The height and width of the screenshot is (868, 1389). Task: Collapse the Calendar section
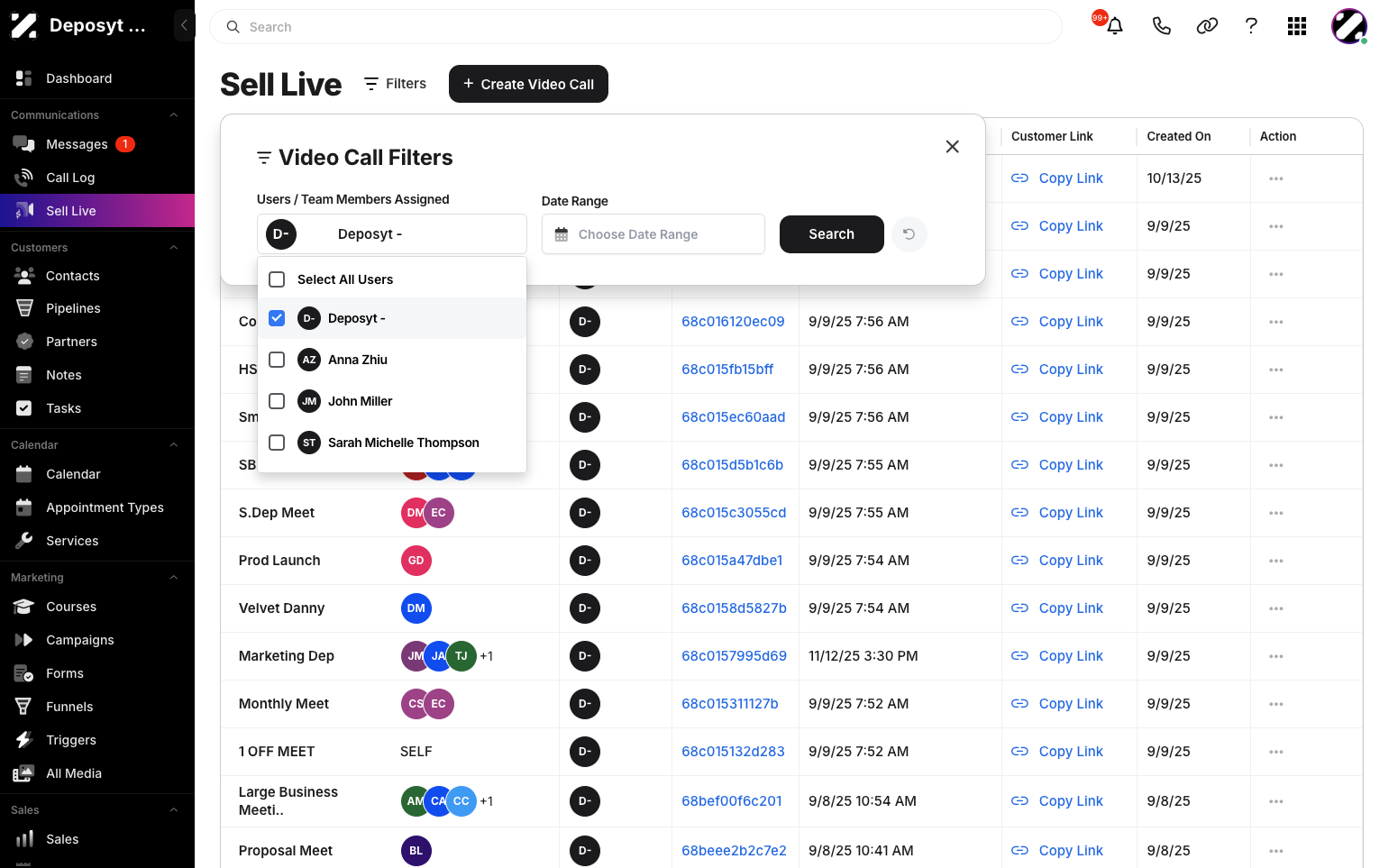click(174, 445)
